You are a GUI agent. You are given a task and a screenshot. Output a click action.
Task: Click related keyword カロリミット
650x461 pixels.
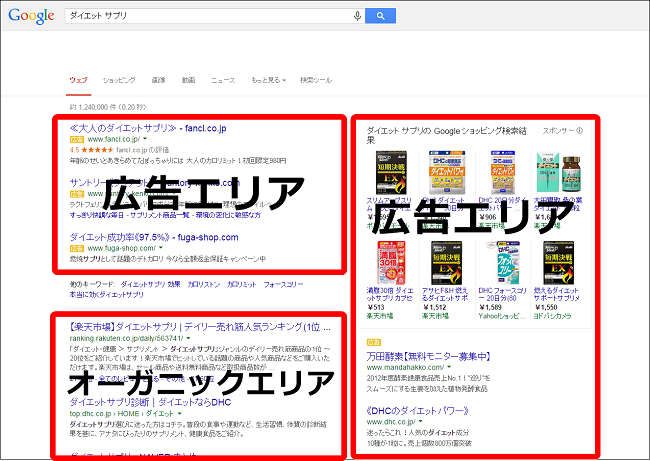click(241, 284)
